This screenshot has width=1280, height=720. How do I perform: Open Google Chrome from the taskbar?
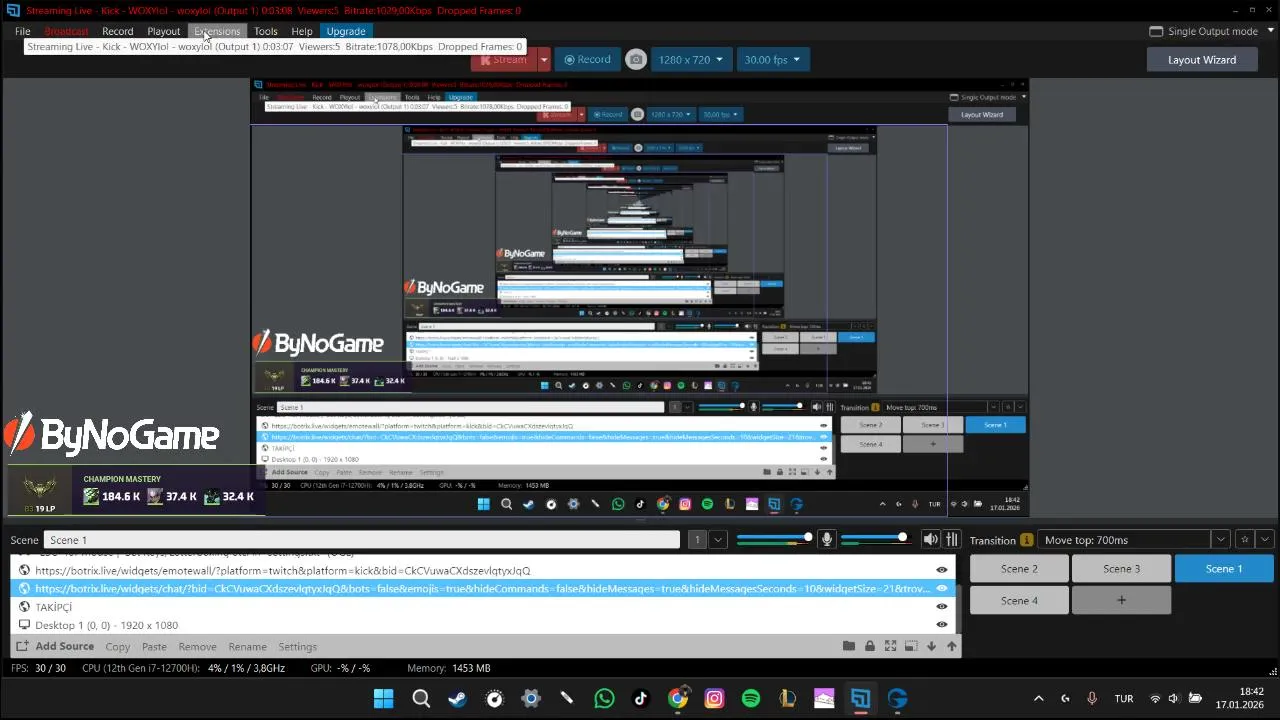coord(678,698)
